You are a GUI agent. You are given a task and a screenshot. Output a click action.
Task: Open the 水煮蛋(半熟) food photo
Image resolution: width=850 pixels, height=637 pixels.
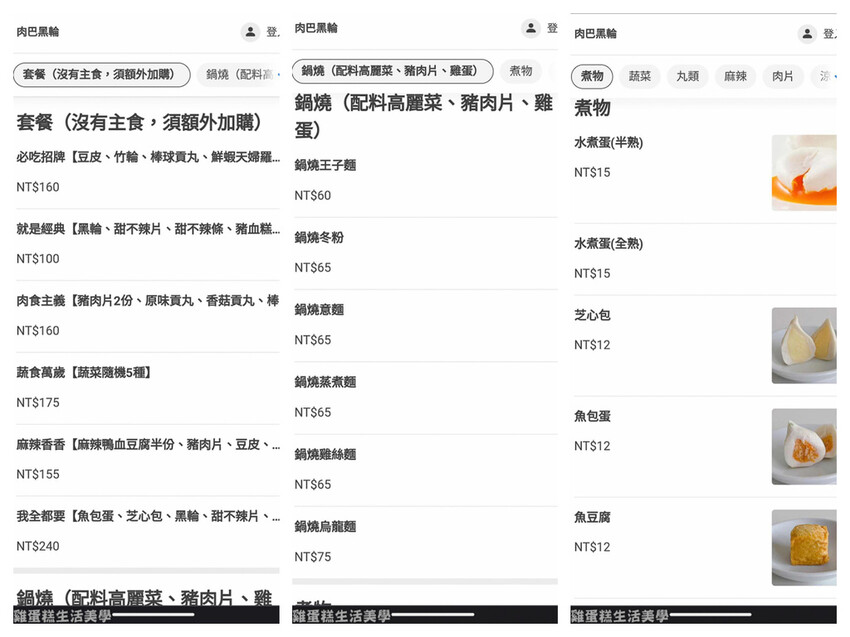804,172
